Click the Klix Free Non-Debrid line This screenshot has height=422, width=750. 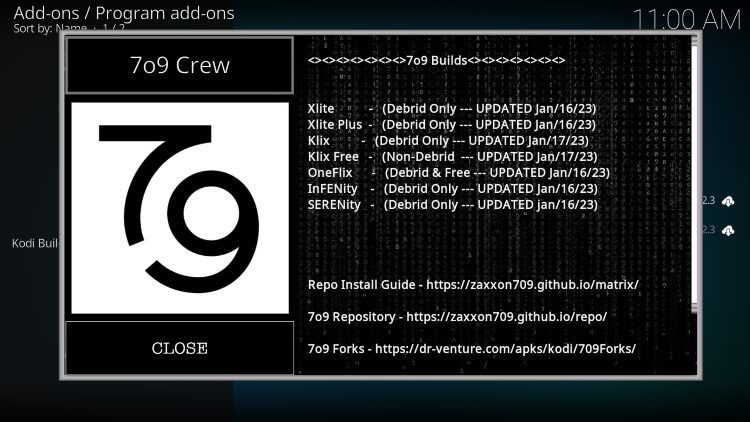click(452, 157)
